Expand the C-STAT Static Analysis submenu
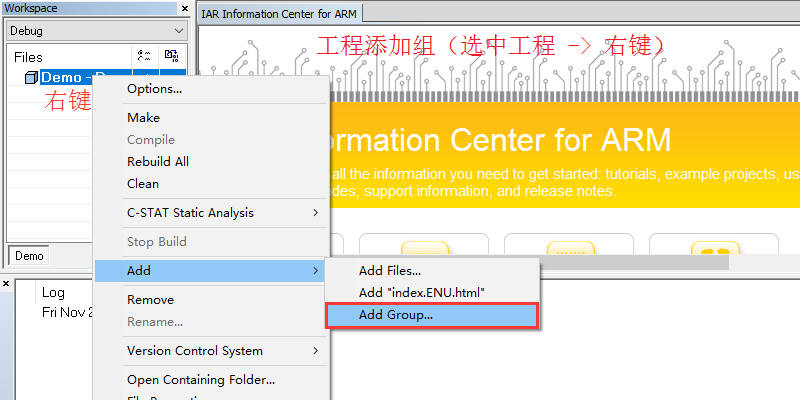 (x=316, y=212)
